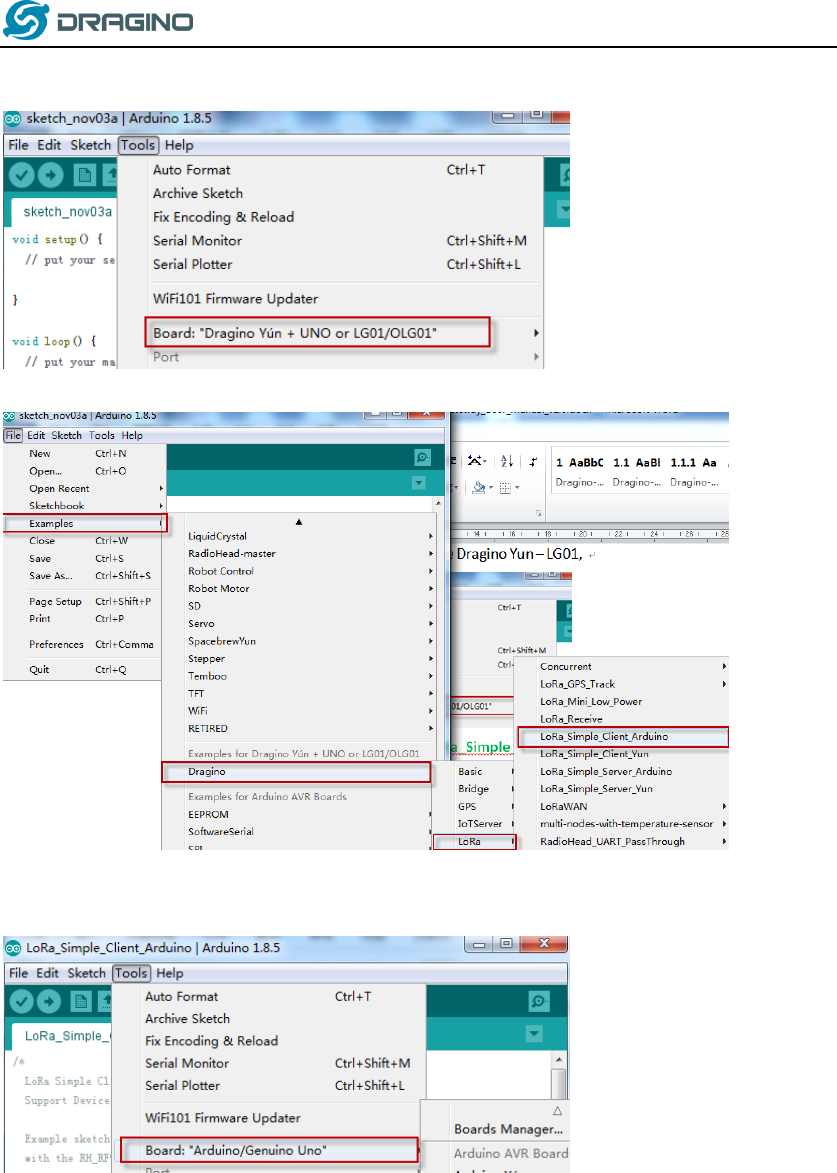Choose Dragino in the Examples list

(x=296, y=772)
